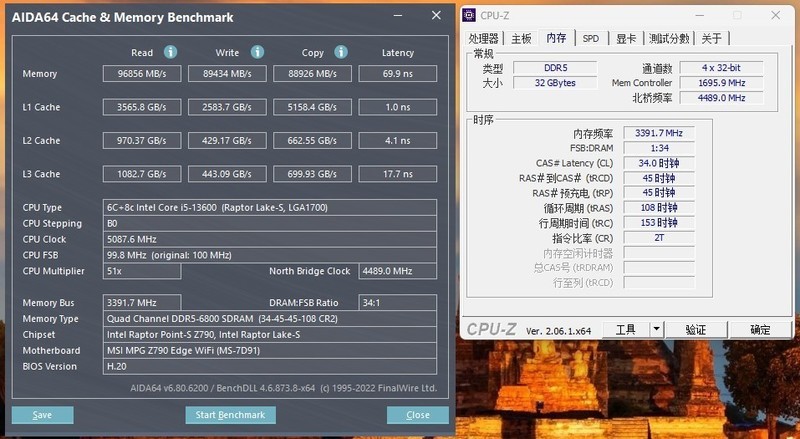Click the 4 x 32-bit channel value
This screenshot has width=800, height=439.
(x=721, y=67)
